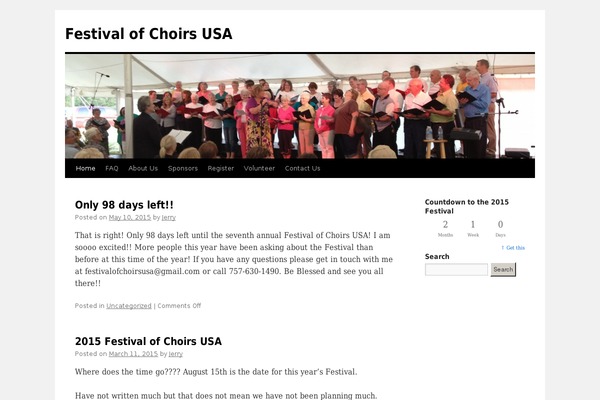Screen dimensions: 600x400
Task: View author Jerry's posts from first post
Action: pos(171,217)
